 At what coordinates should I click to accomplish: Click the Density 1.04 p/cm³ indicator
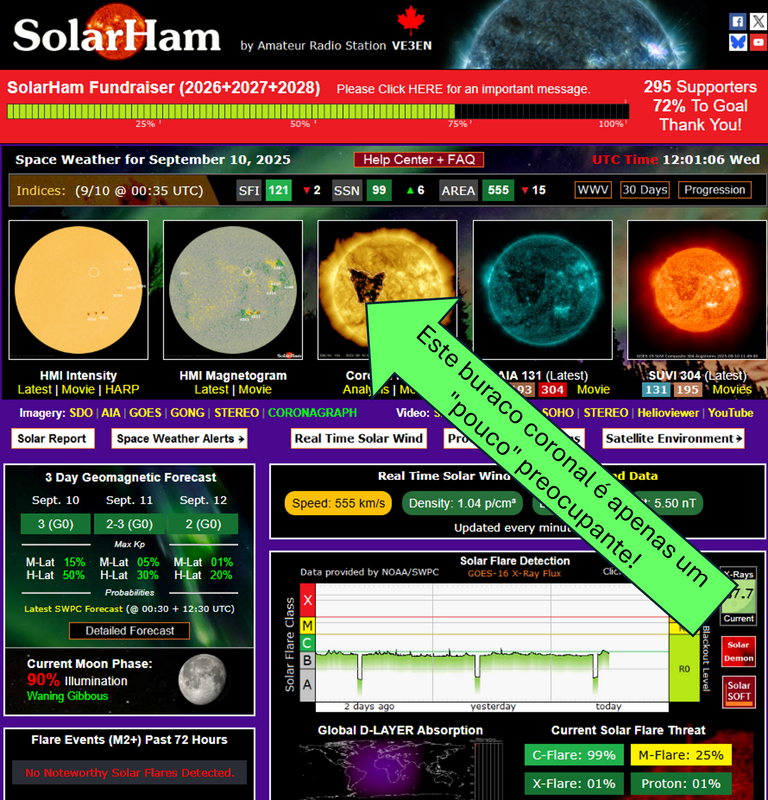click(x=462, y=503)
